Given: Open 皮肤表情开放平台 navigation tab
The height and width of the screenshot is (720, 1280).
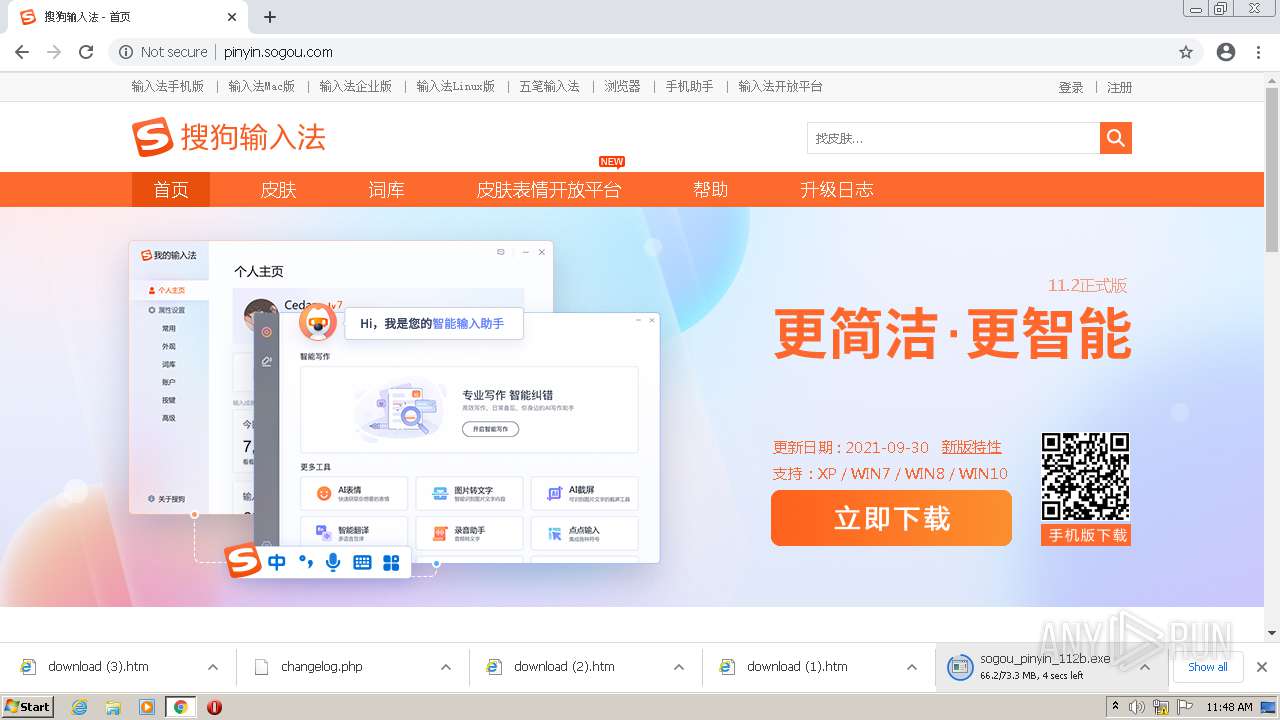Looking at the screenshot, I should [x=548, y=189].
